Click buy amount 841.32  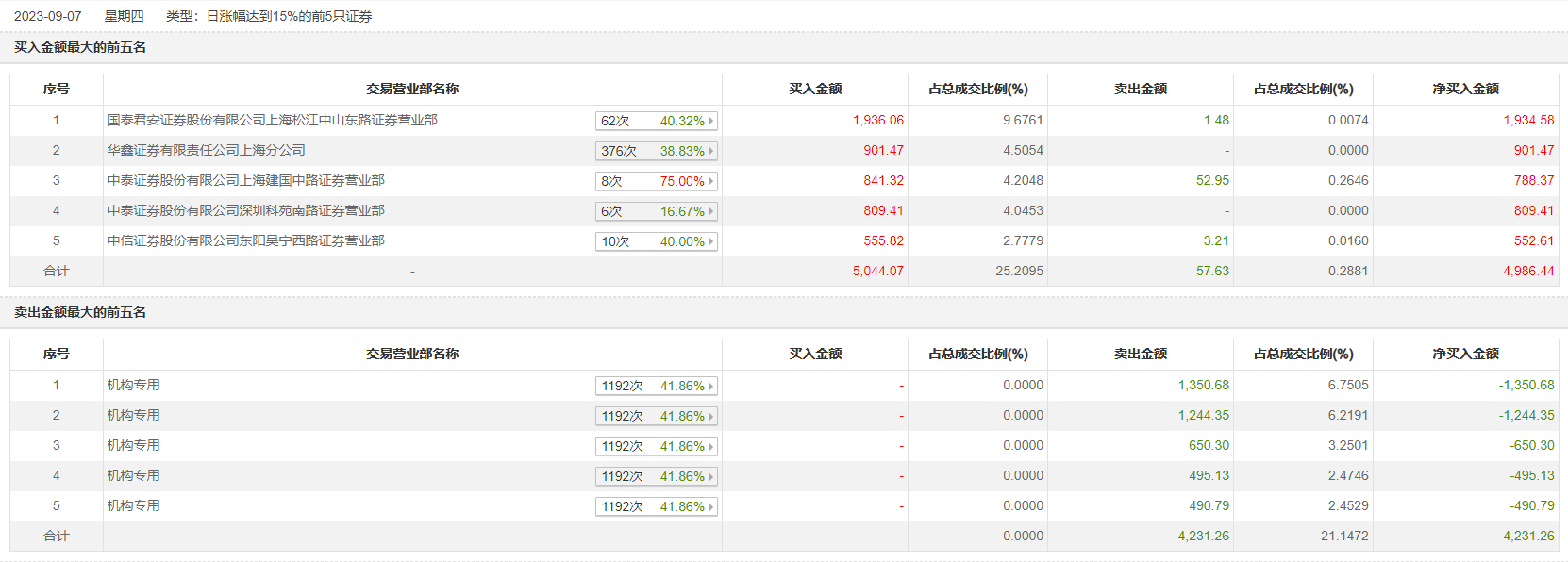pyautogui.click(x=883, y=180)
